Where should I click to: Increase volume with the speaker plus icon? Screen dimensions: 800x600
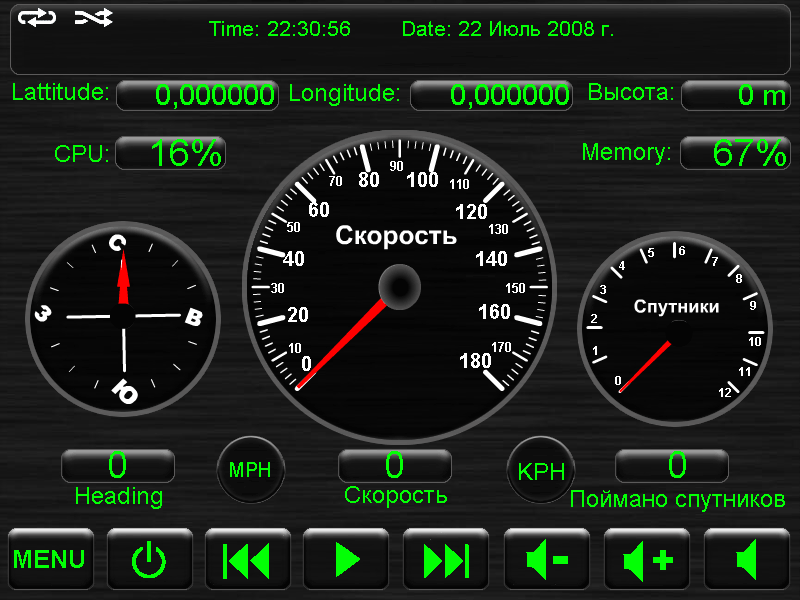[647, 560]
